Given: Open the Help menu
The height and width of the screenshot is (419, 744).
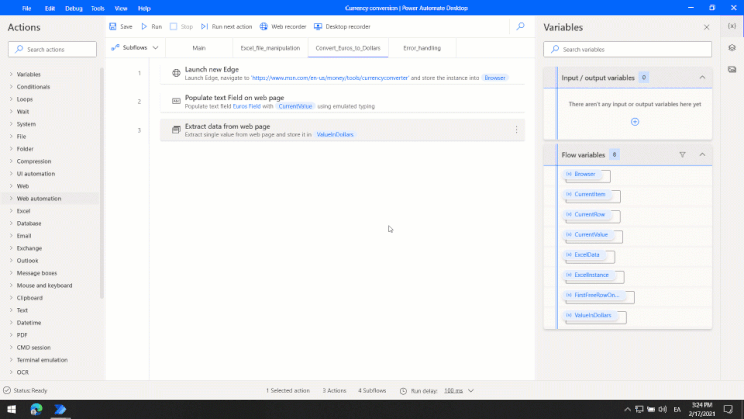Looking at the screenshot, I should tap(144, 8).
